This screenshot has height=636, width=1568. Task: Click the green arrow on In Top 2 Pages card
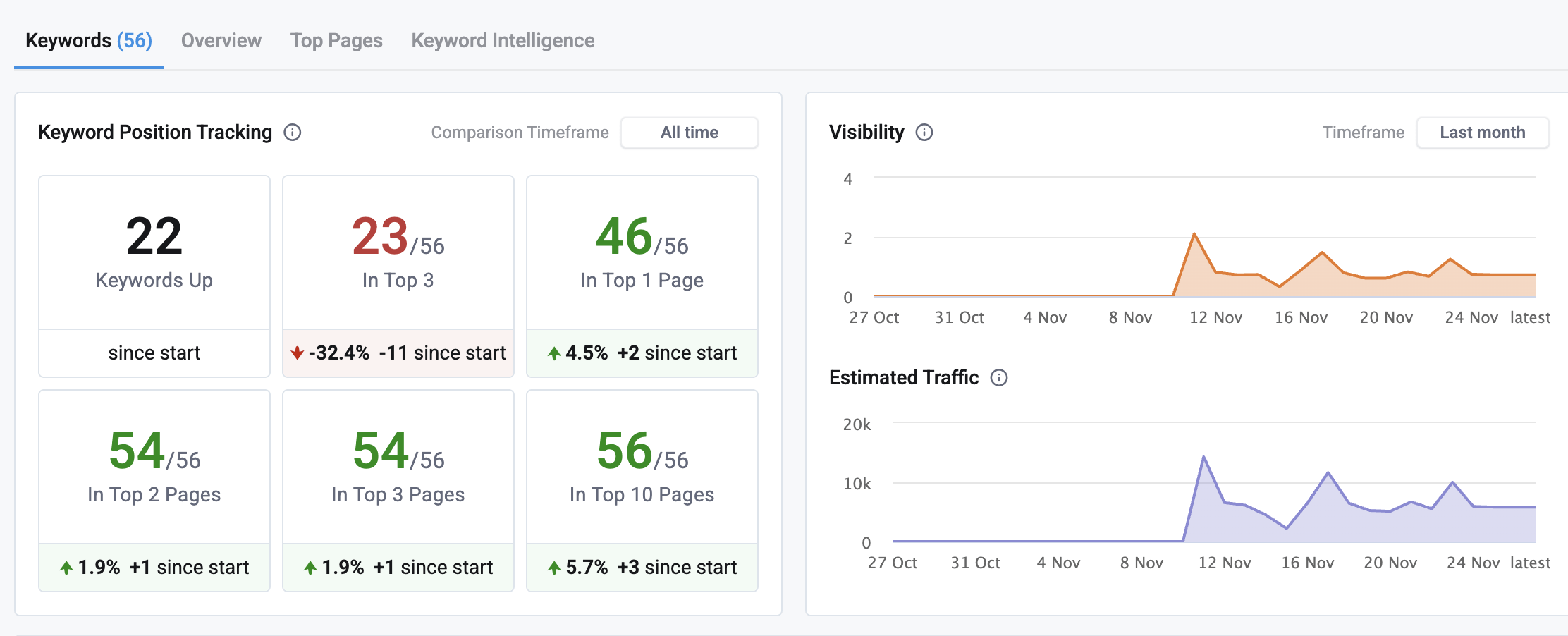point(66,567)
